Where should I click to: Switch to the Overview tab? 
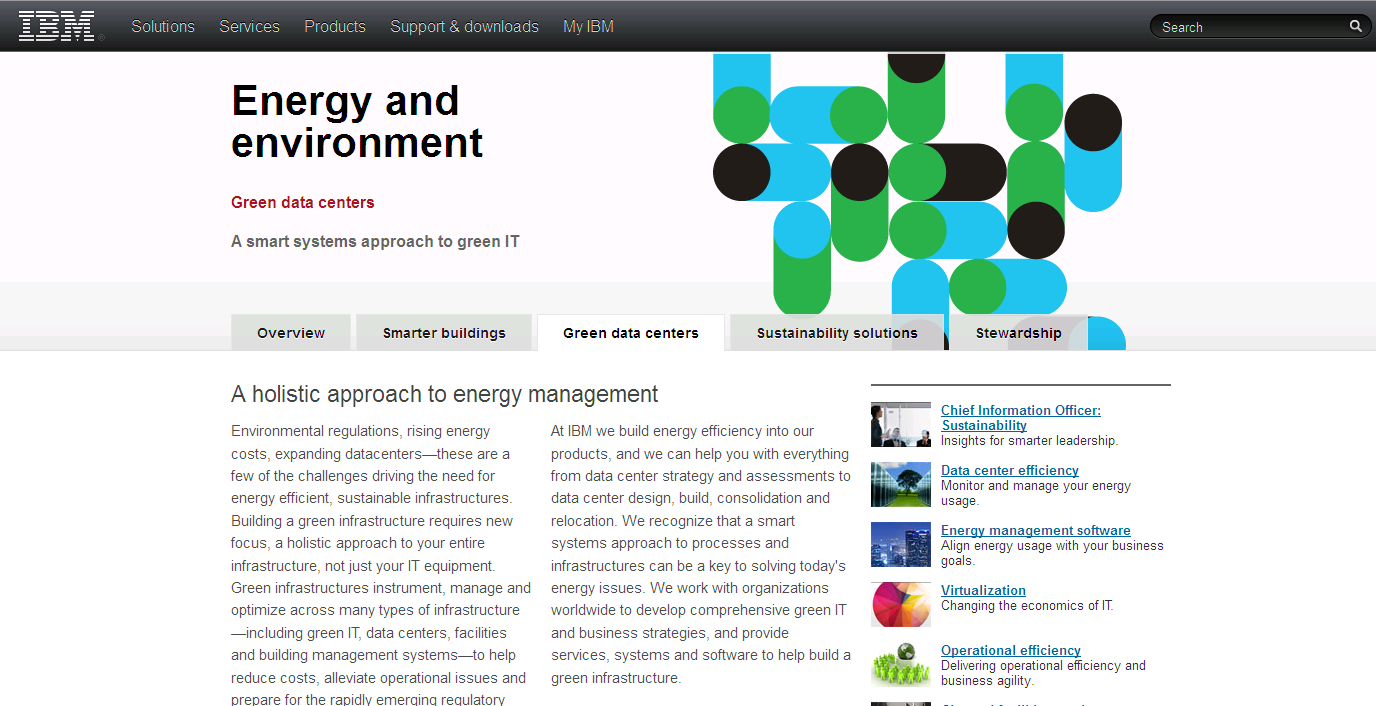291,333
